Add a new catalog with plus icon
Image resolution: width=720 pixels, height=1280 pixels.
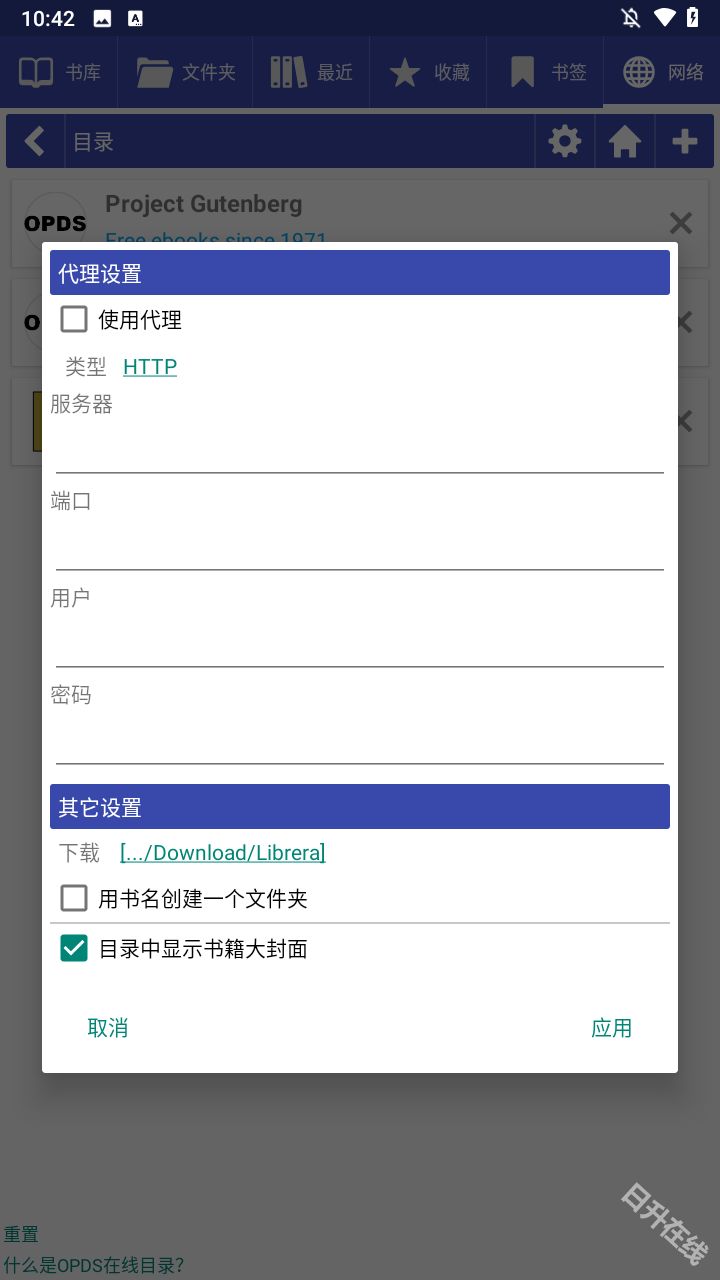tap(685, 141)
